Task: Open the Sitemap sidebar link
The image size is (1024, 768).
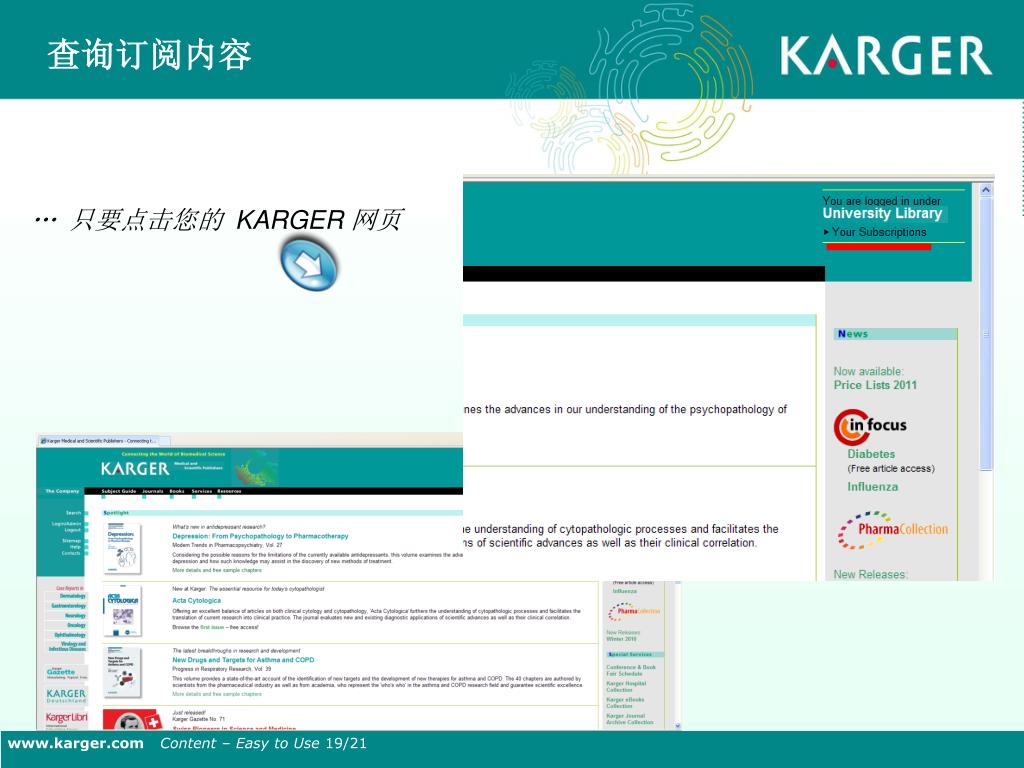Action: coord(71,541)
